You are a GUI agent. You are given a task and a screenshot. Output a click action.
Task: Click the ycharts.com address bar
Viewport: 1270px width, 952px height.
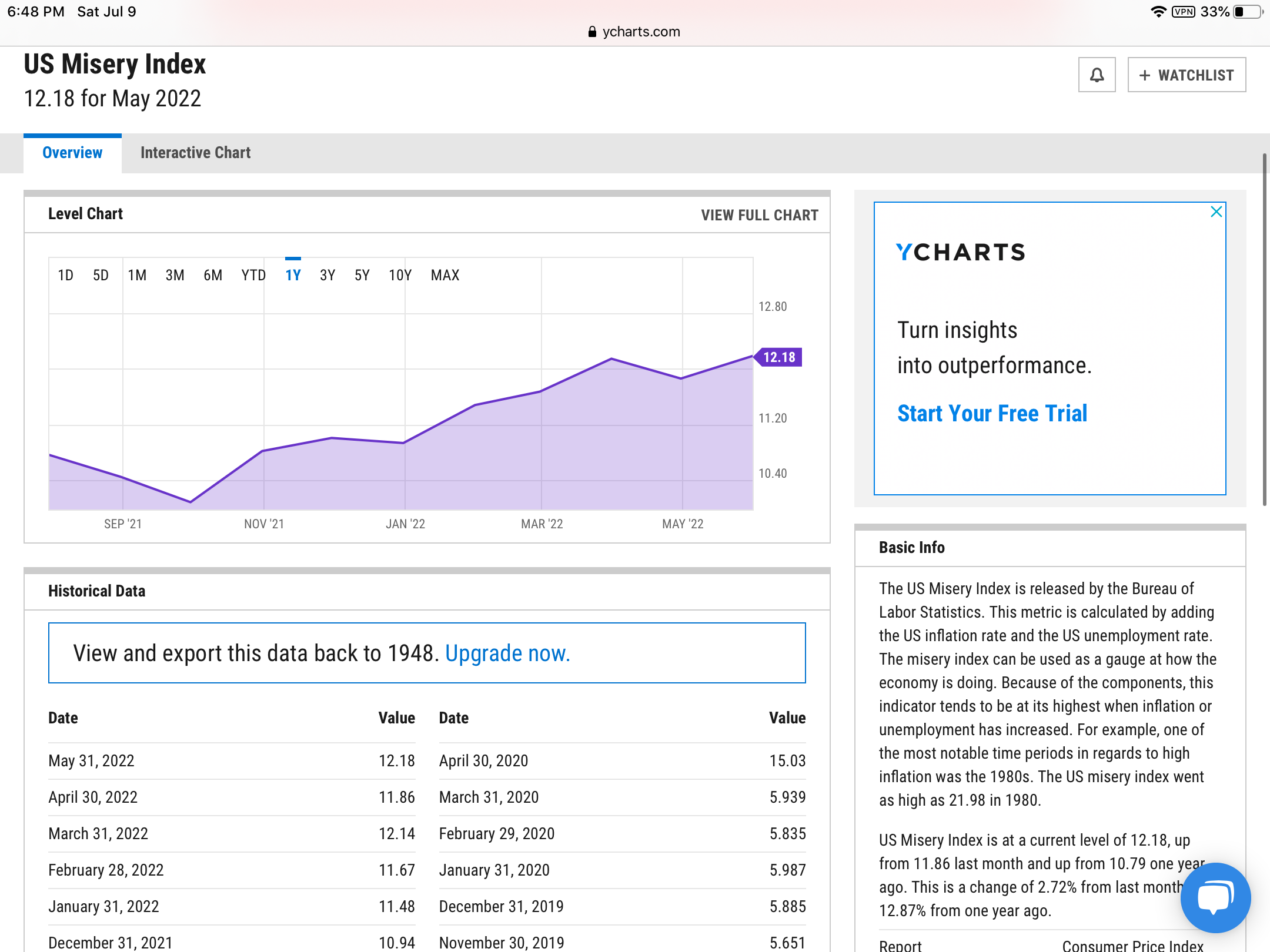tap(634, 32)
